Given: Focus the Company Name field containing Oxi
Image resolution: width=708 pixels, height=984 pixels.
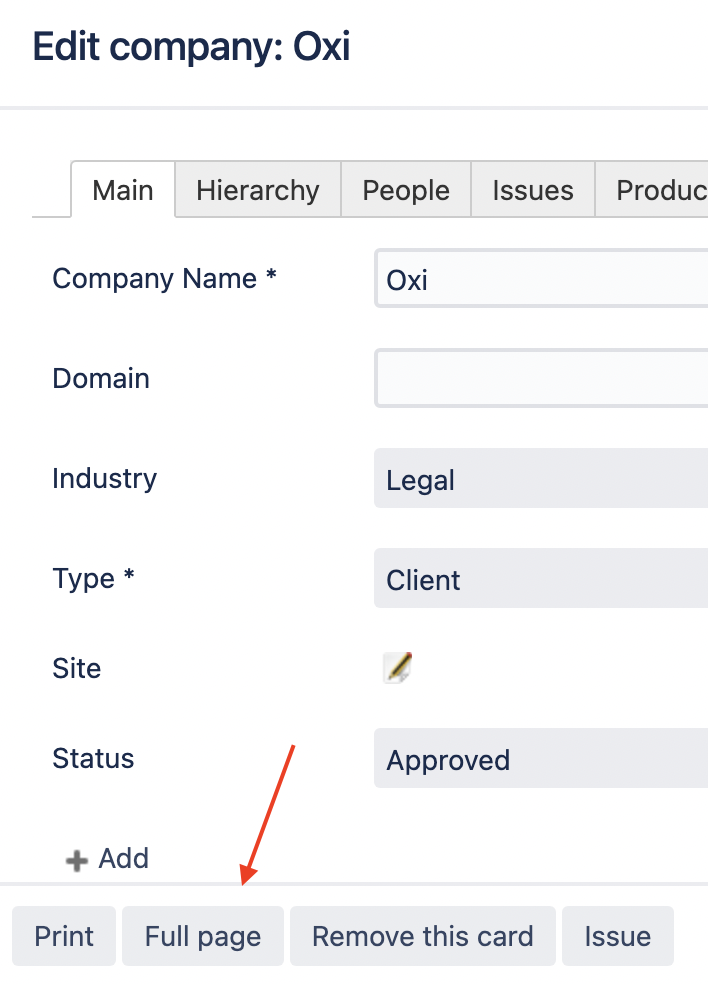Looking at the screenshot, I should coord(540,279).
